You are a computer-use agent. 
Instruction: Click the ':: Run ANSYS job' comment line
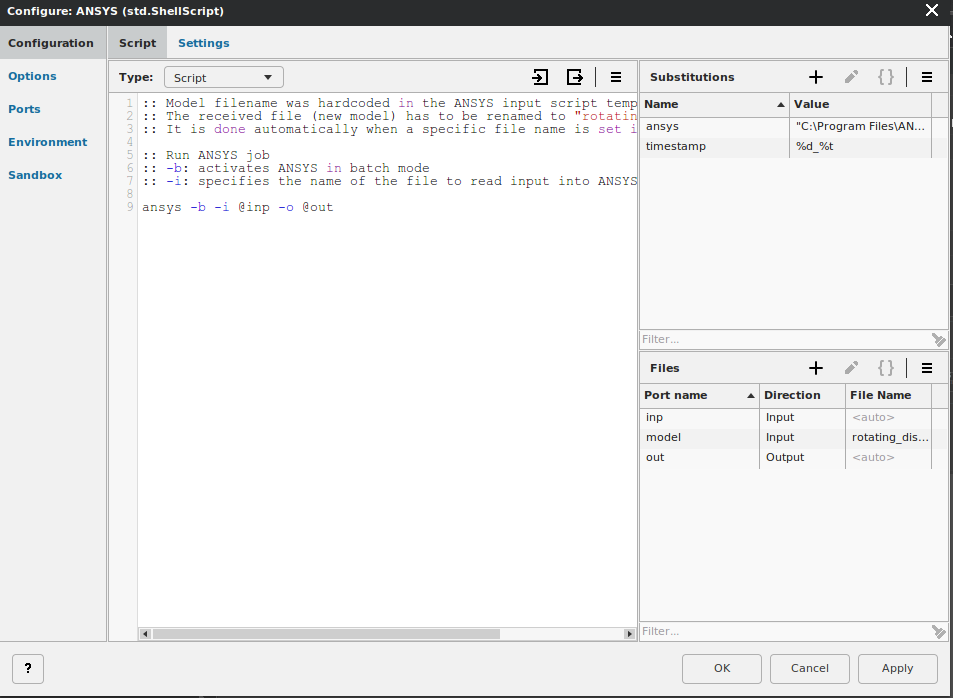pos(206,155)
